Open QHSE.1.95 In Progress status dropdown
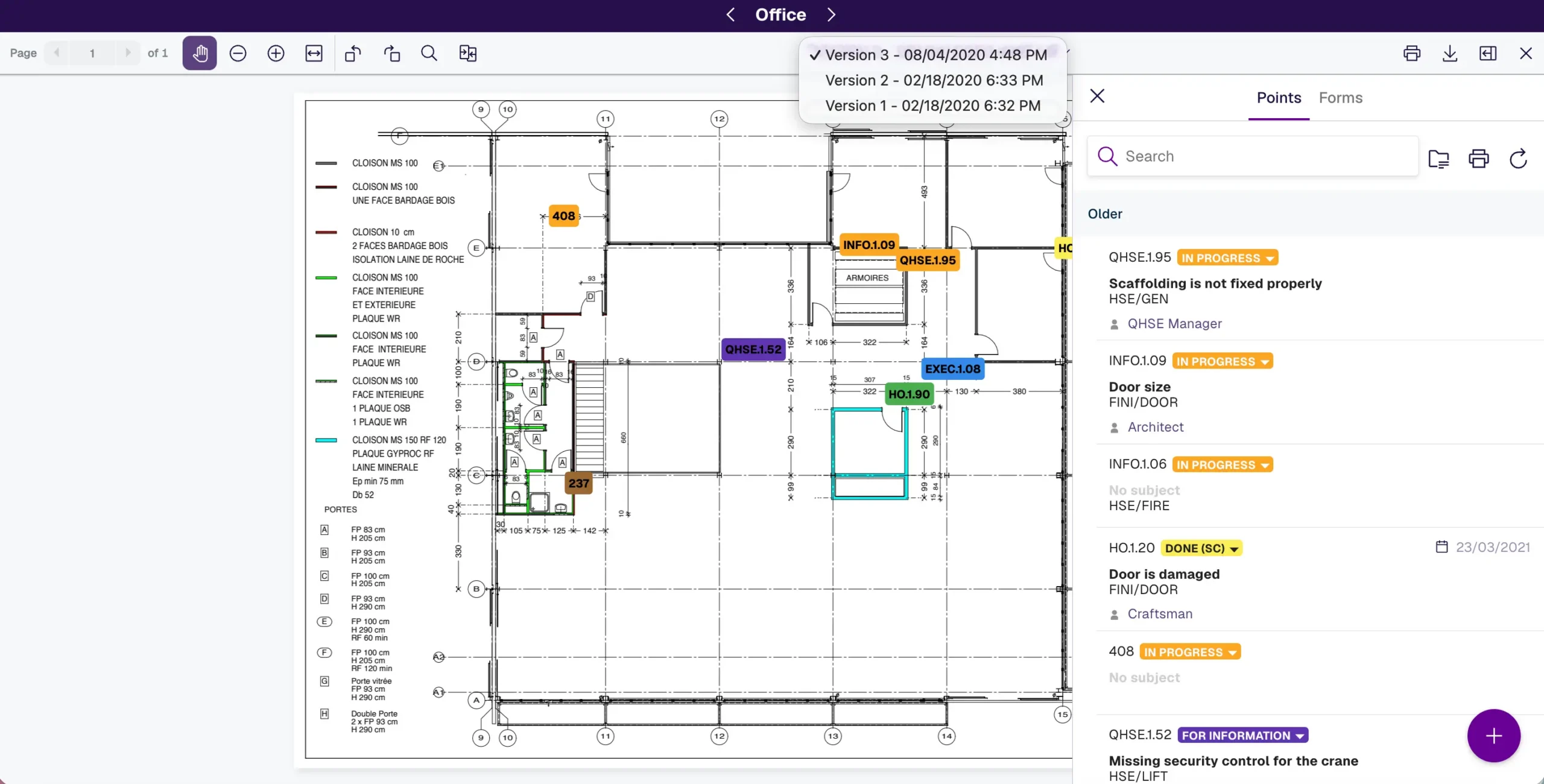1544x784 pixels. [x=1227, y=258]
